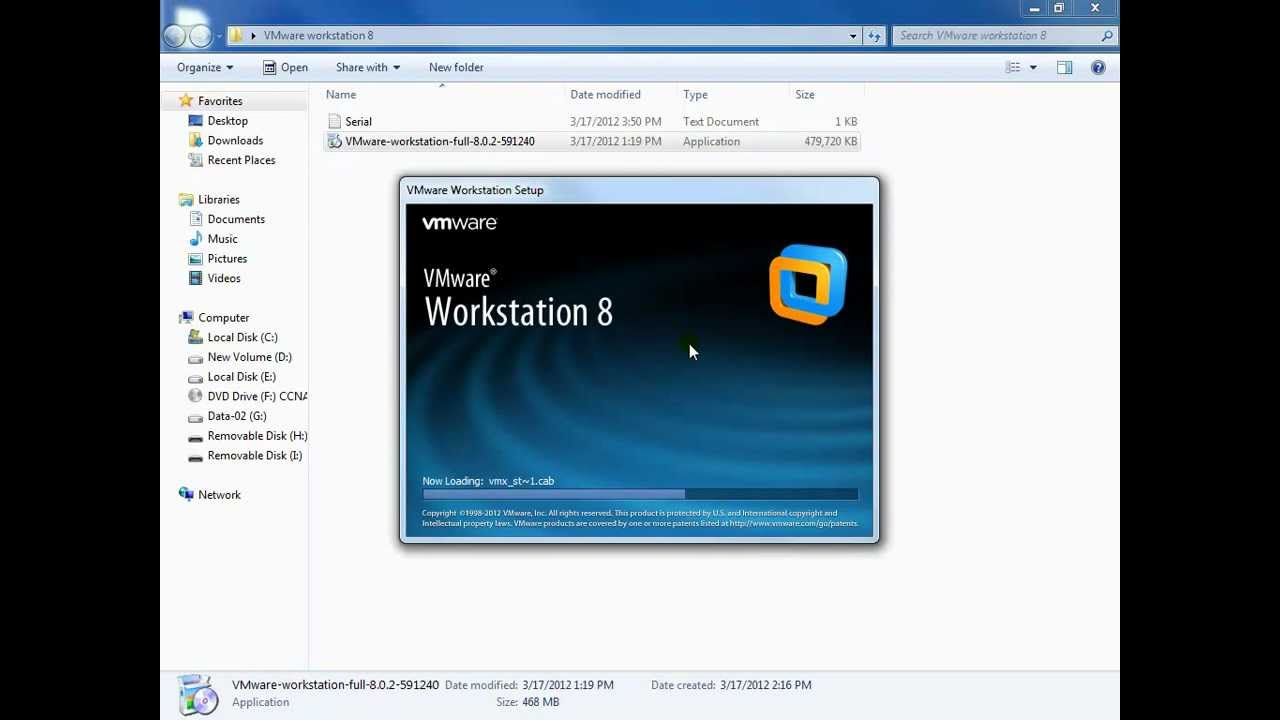Open Removable Disk (I:)

tap(254, 456)
